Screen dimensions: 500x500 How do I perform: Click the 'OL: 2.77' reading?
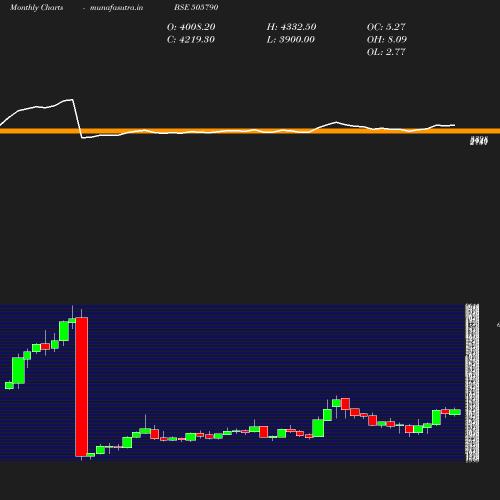pyautogui.click(x=386, y=52)
